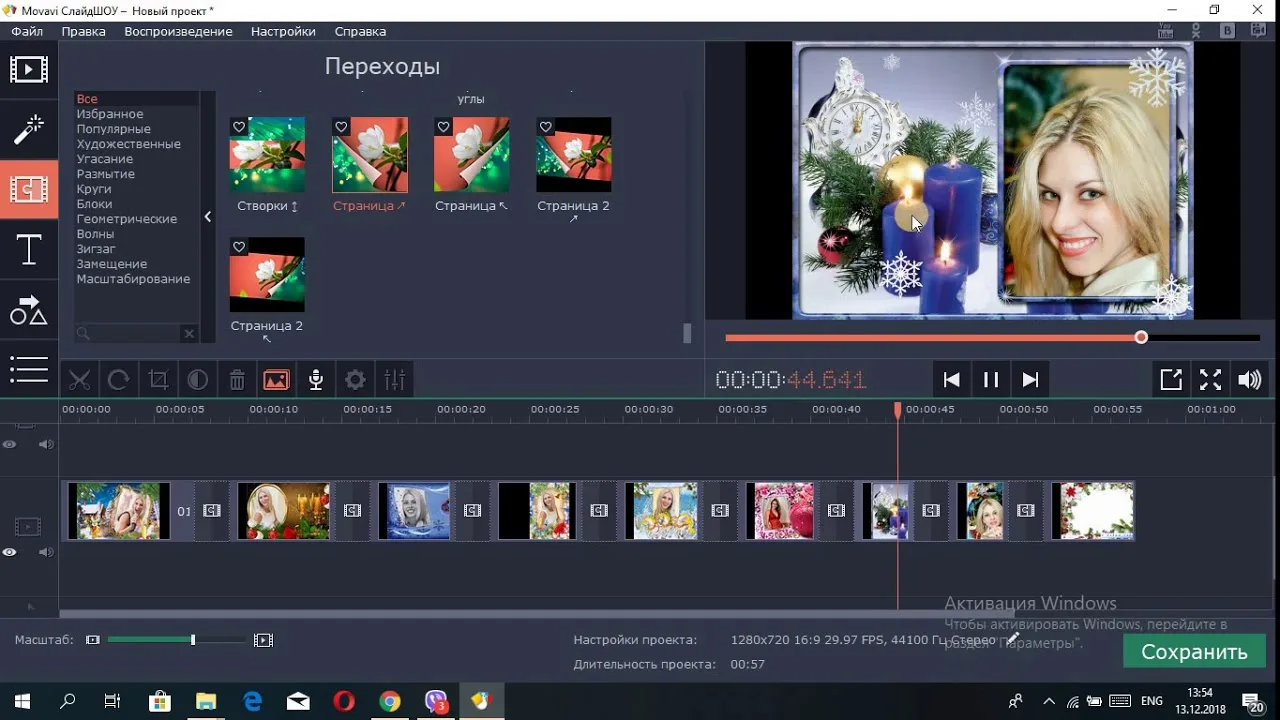Select the Створки transition thumbnail
Image resolution: width=1280 pixels, height=720 pixels.
tap(267, 155)
